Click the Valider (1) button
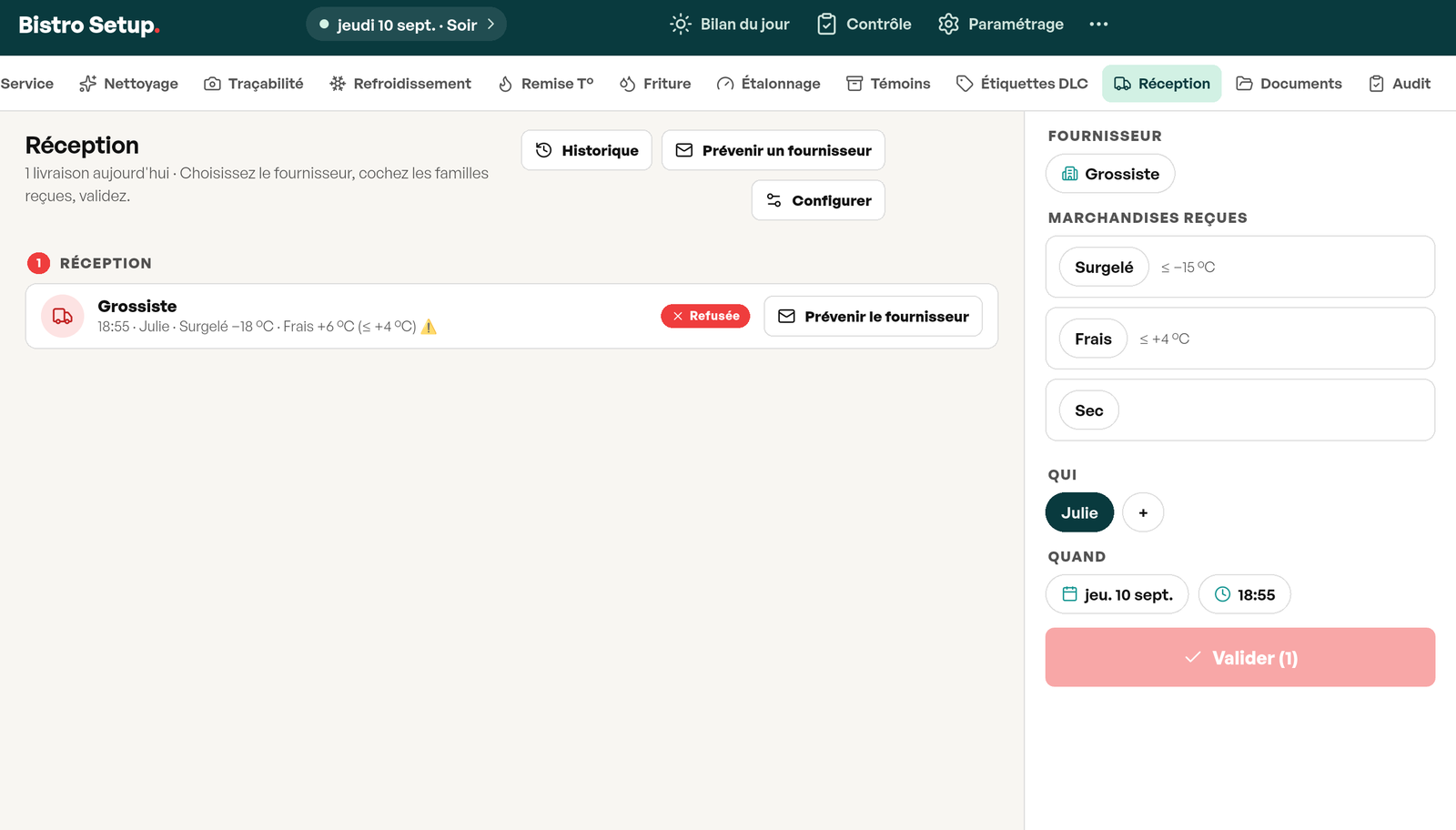The image size is (1456, 830). pyautogui.click(x=1240, y=657)
